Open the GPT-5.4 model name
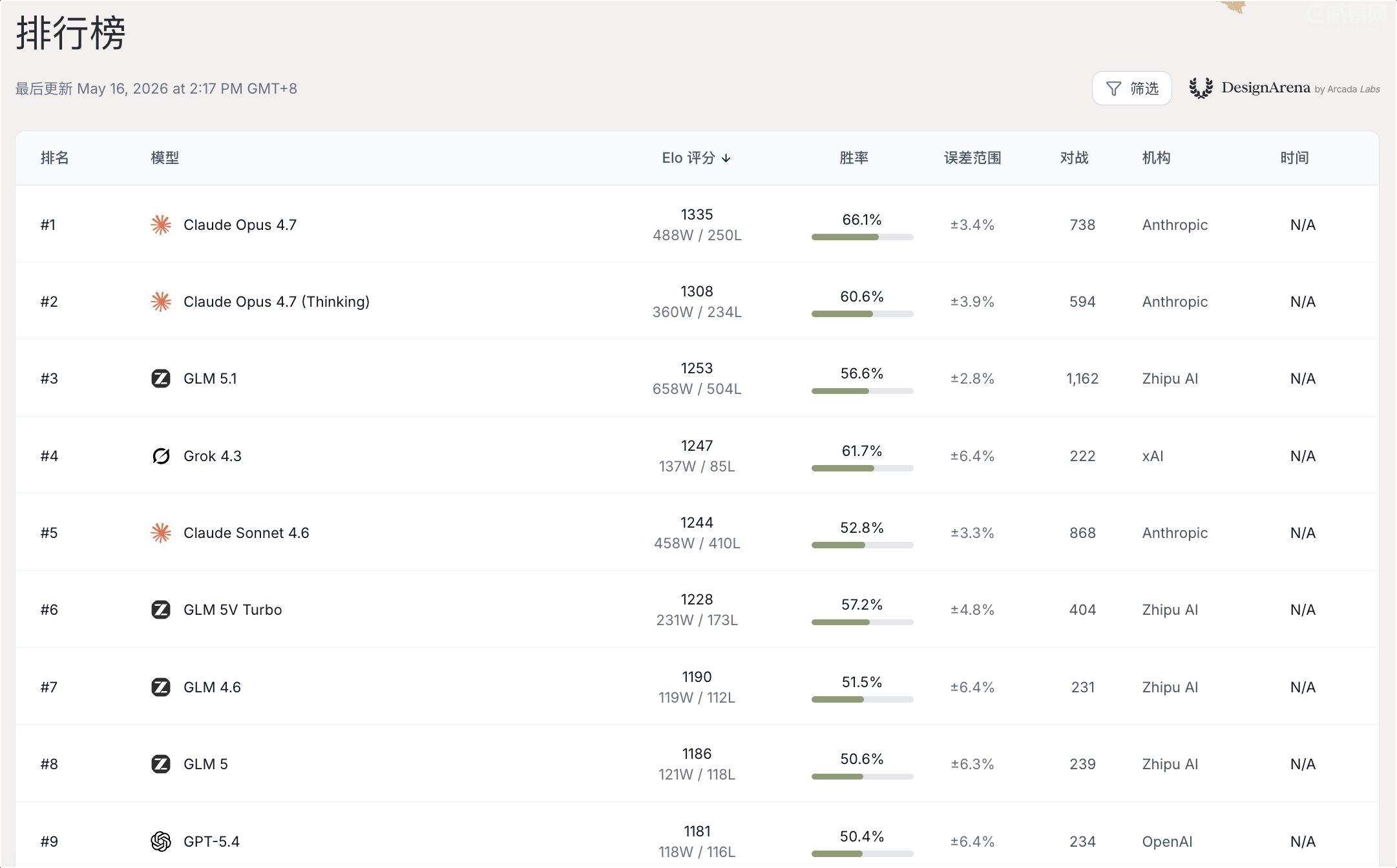Screen dimensions: 1397x868 (211, 842)
